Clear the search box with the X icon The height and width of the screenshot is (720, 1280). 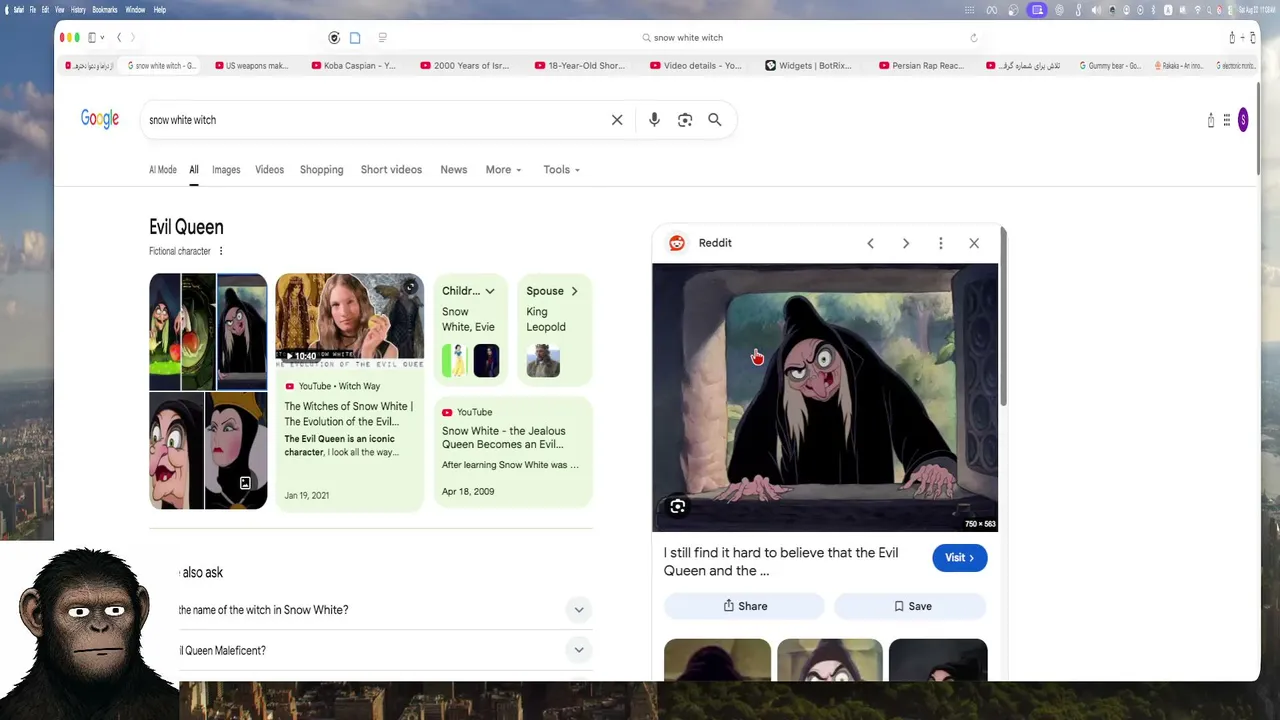click(617, 120)
